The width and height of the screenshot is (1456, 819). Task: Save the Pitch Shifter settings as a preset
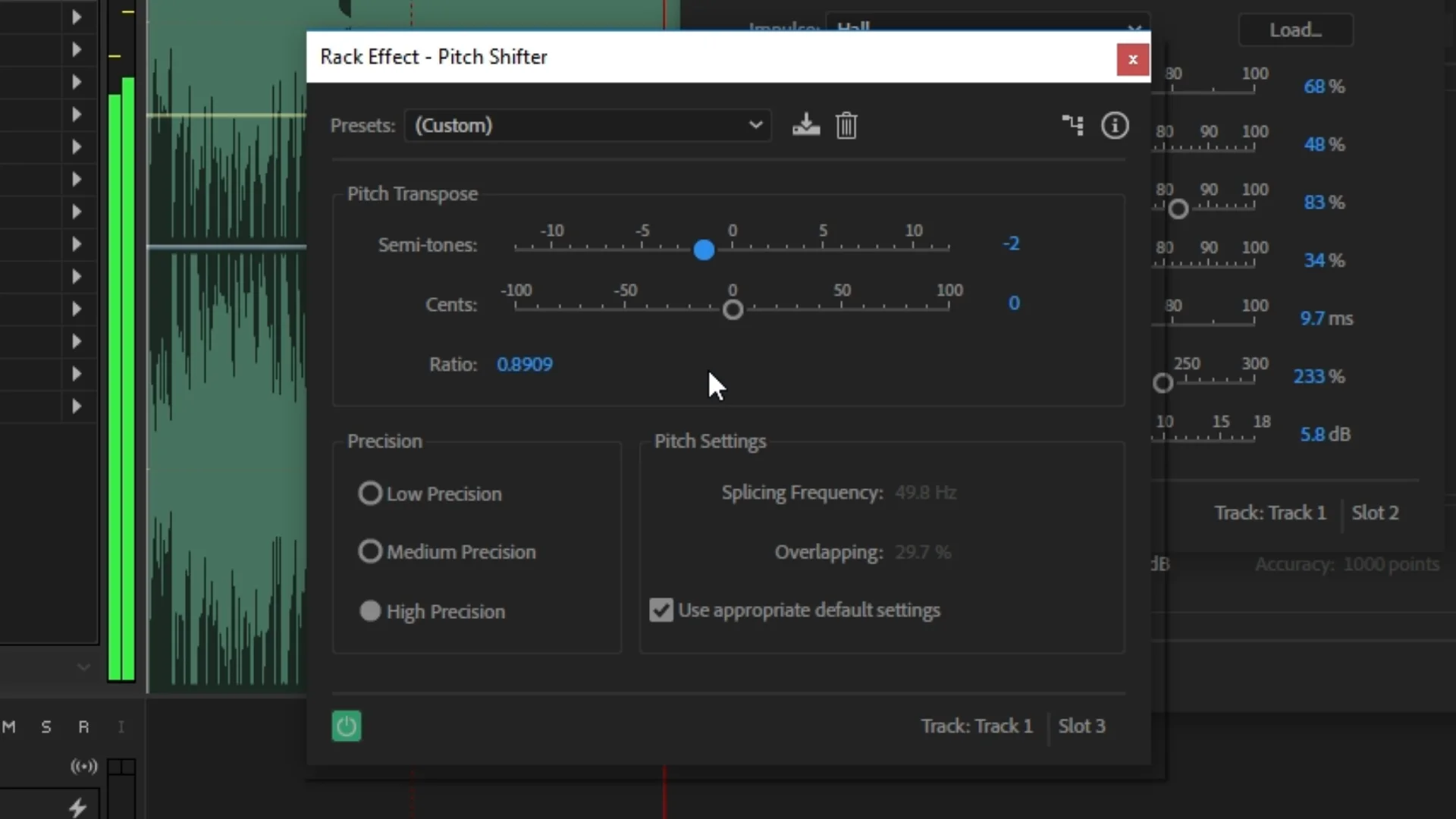pos(805,125)
